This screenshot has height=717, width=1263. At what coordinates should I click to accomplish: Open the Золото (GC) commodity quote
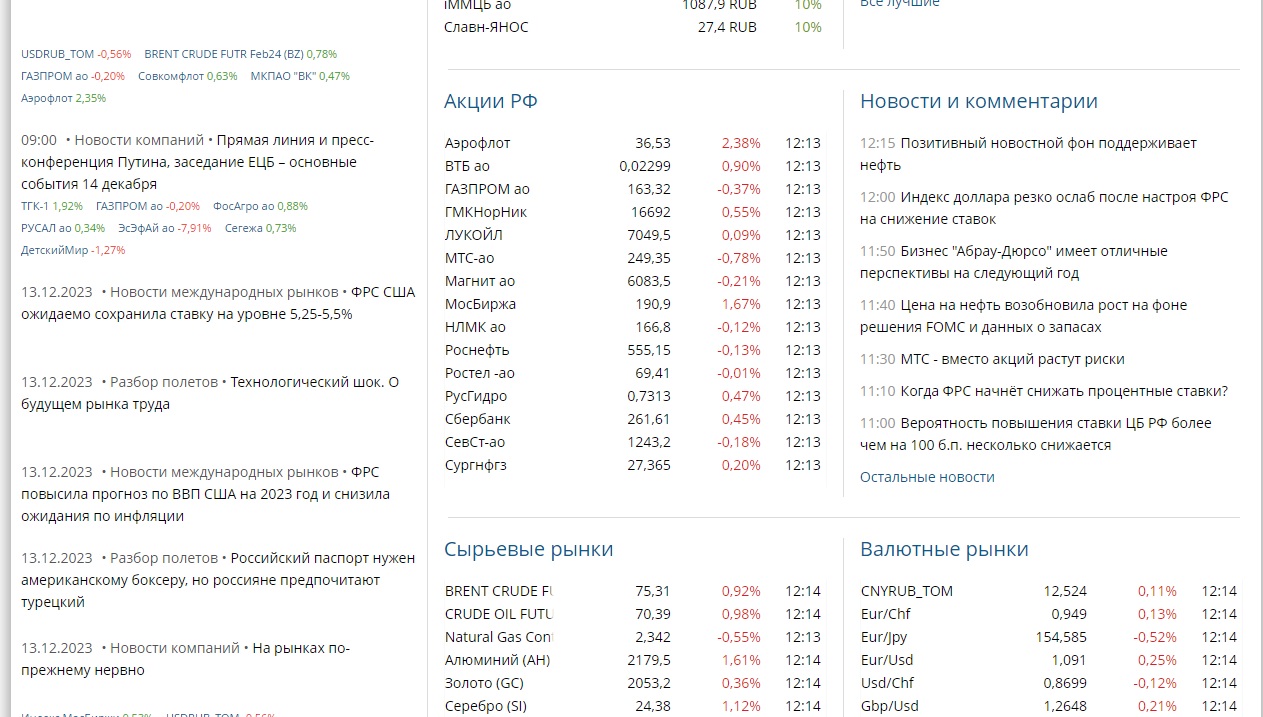click(x=632, y=683)
